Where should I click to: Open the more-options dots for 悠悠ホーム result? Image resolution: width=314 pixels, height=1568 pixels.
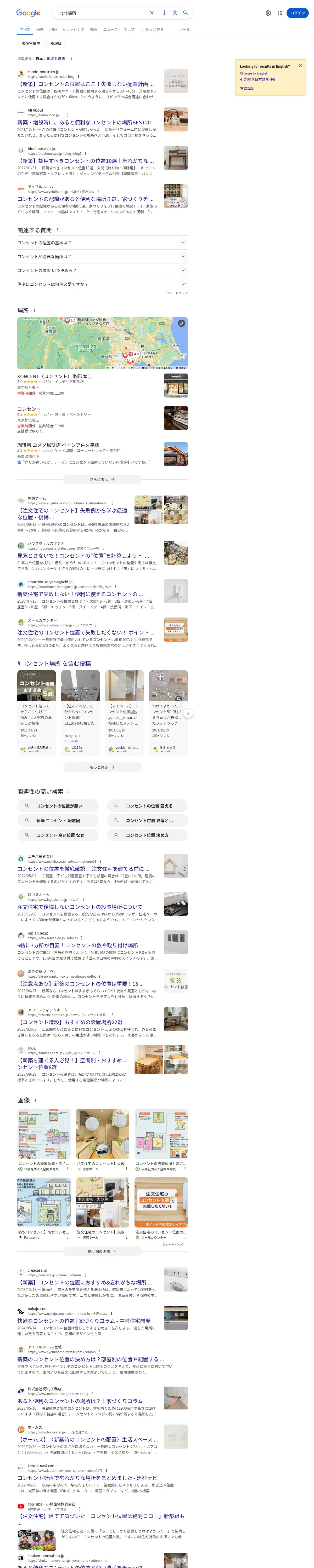coord(112,503)
